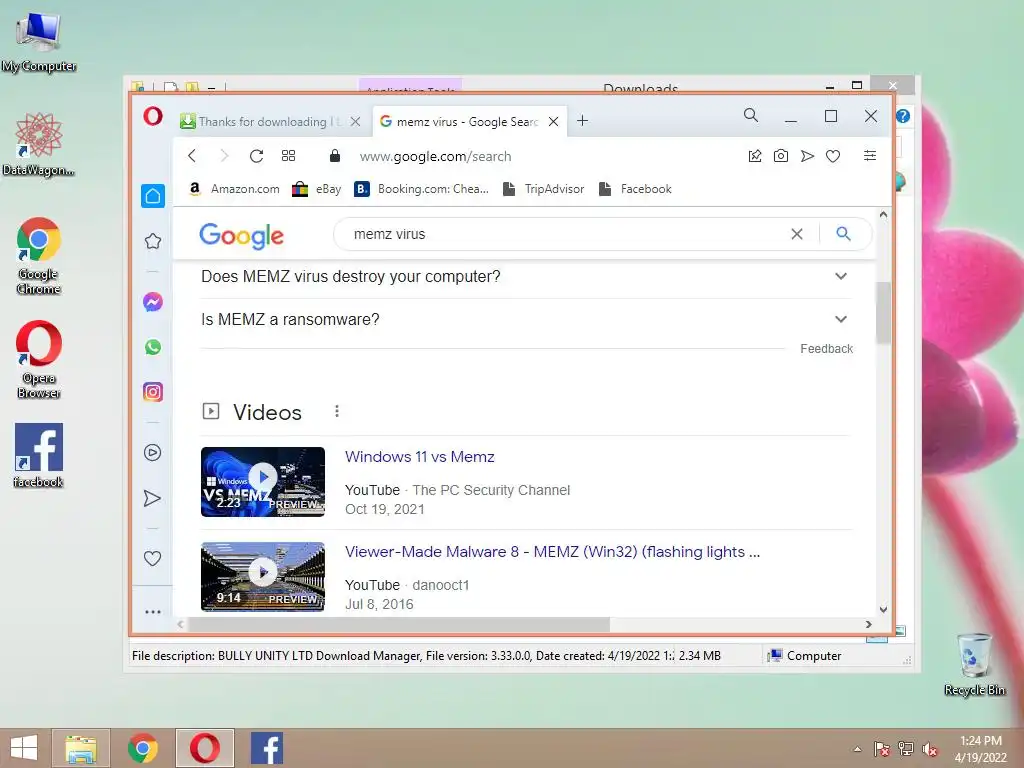Image resolution: width=1024 pixels, height=768 pixels.
Task: Close the 'Thanks for downloading' tab
Action: click(x=355, y=121)
